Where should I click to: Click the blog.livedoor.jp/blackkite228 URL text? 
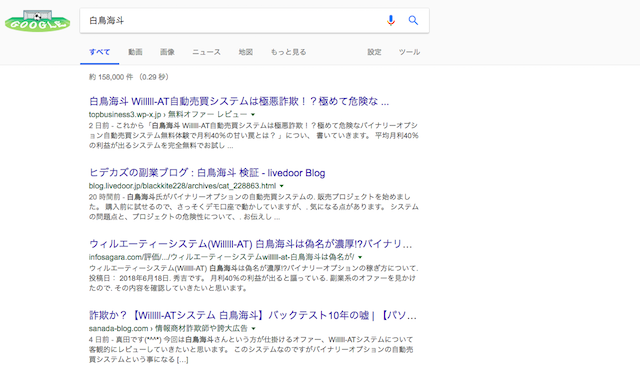[182, 186]
